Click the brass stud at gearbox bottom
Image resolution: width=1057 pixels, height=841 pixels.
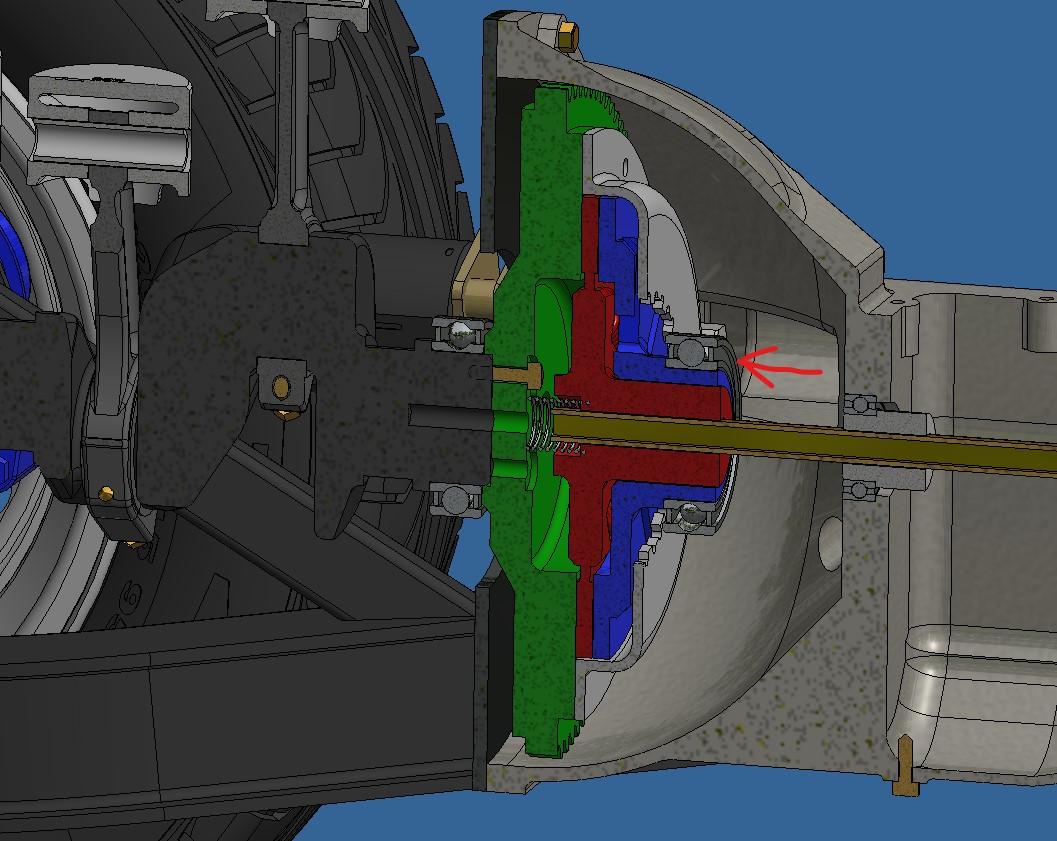click(906, 766)
